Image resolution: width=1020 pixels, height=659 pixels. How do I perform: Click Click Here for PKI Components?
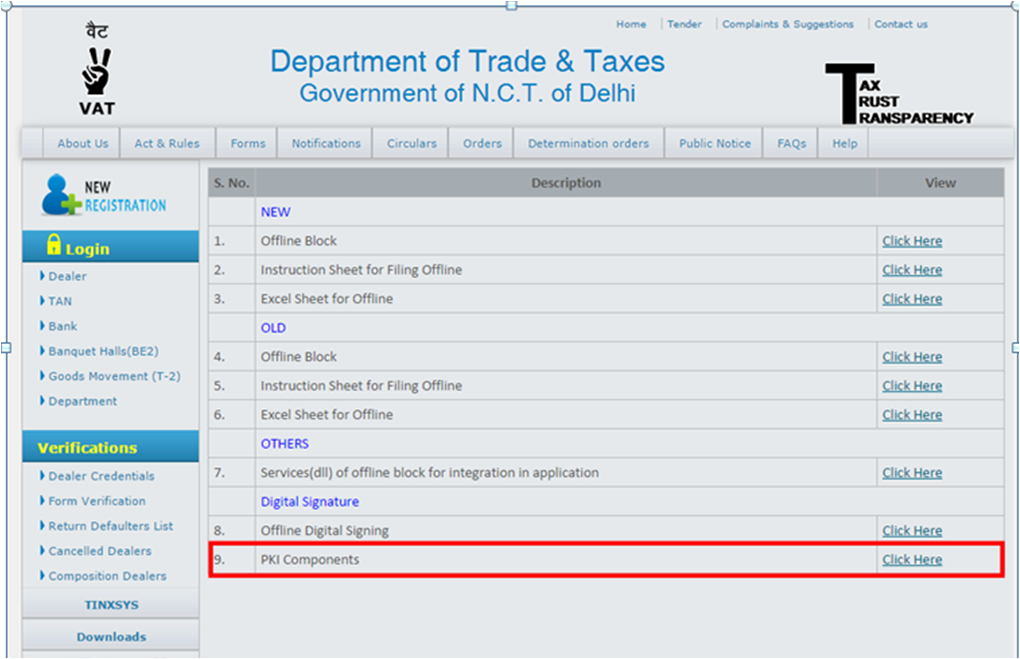911,559
